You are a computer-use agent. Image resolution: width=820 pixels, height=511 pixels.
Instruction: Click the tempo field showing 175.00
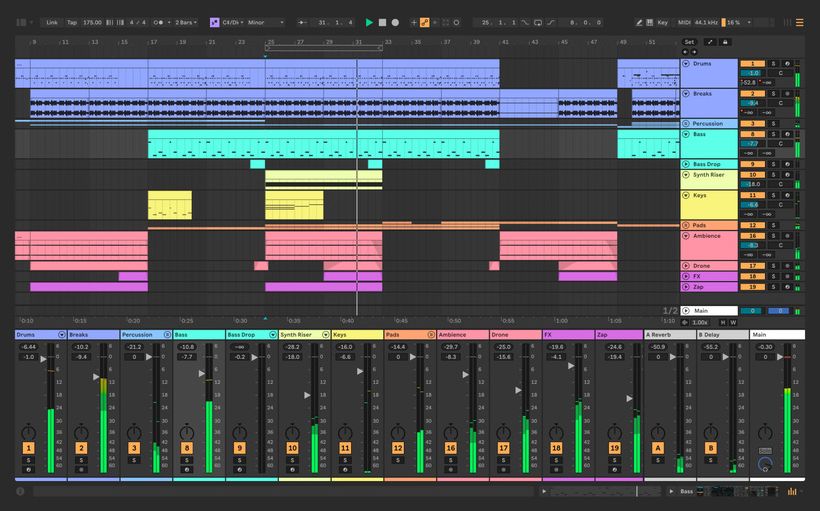92,22
